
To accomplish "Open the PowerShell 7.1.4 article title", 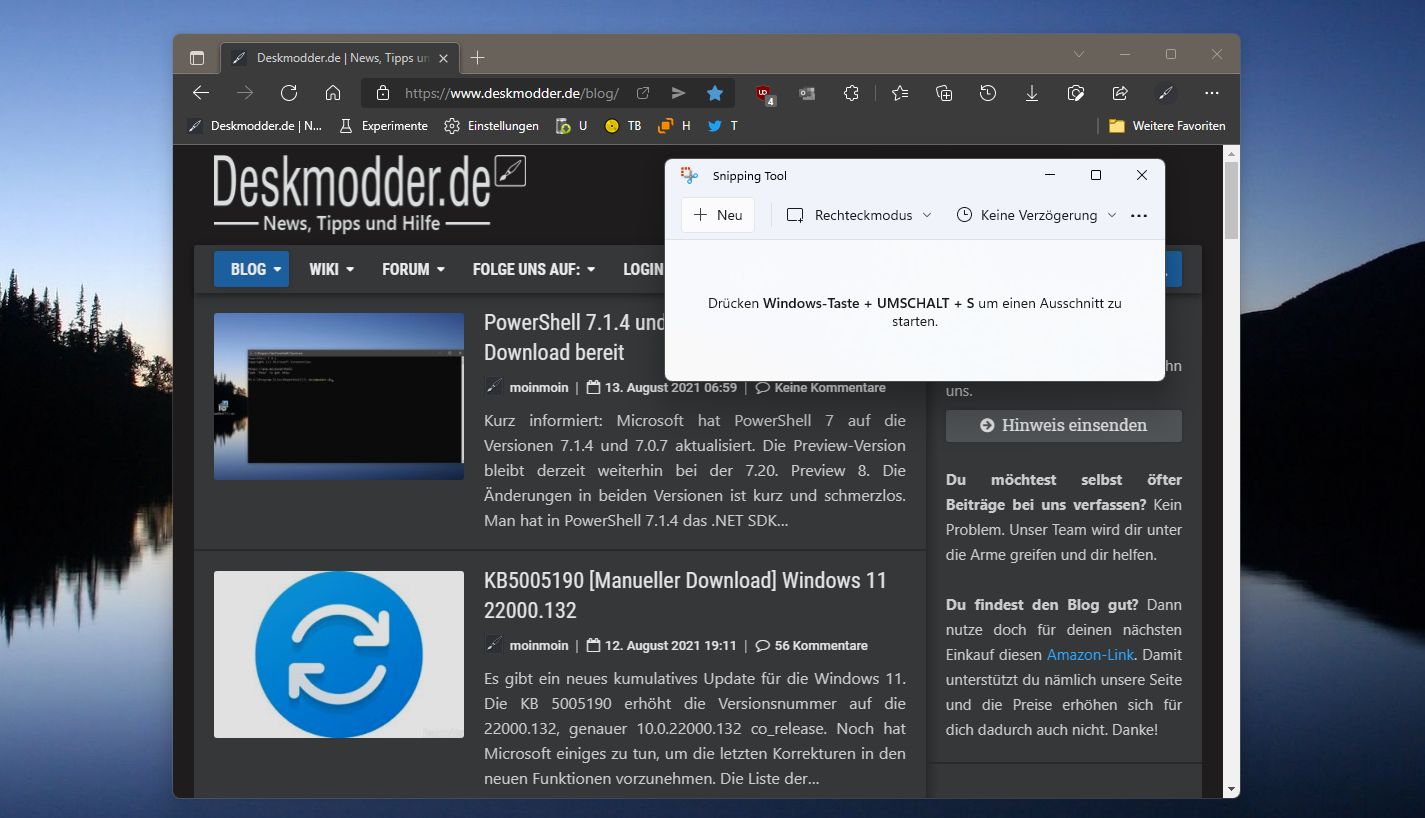I will click(x=574, y=337).
